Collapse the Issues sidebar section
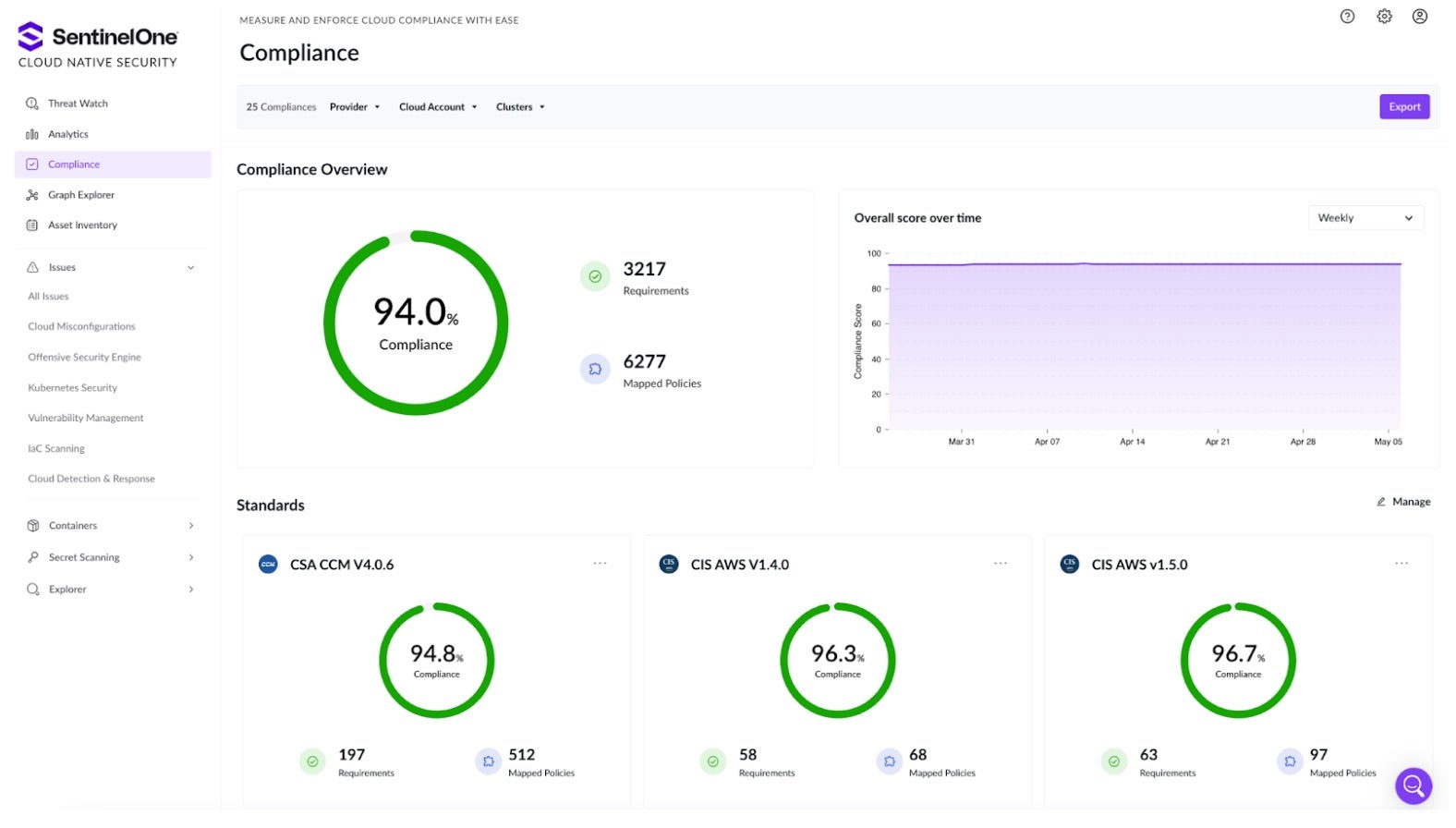Screen dimensions: 1456x828 tap(191, 268)
